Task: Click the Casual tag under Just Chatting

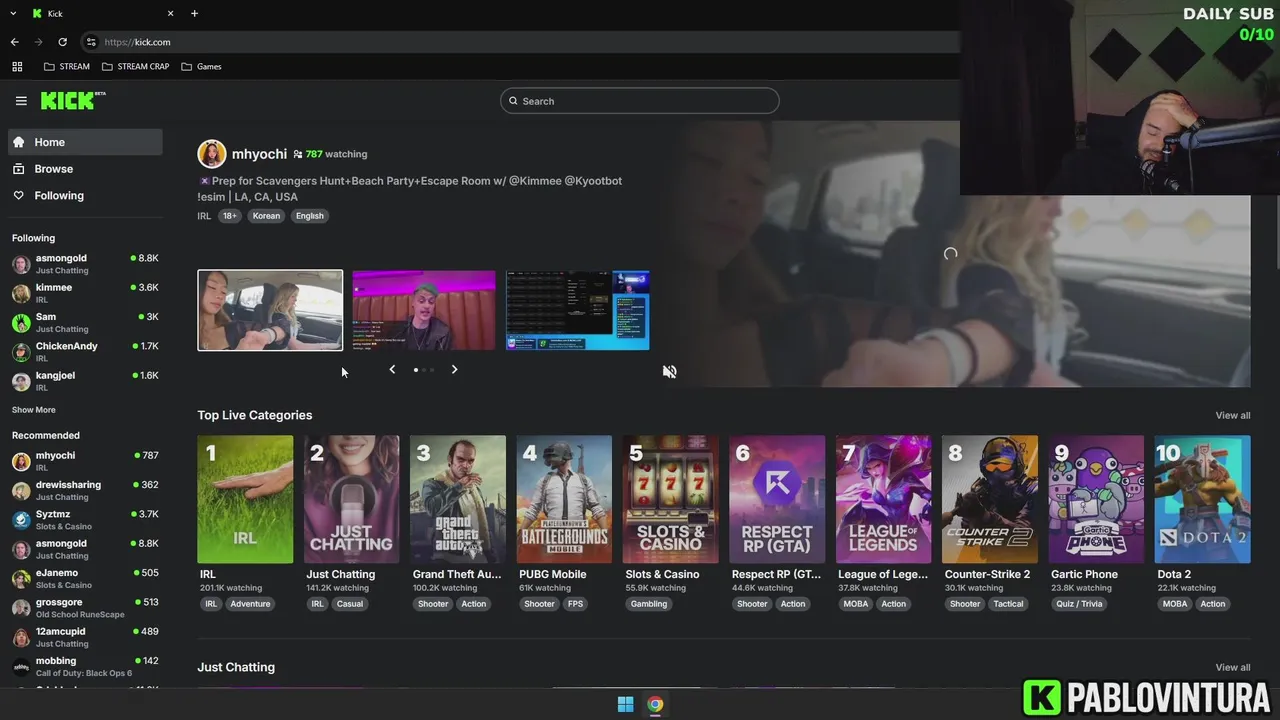Action: [x=350, y=604]
